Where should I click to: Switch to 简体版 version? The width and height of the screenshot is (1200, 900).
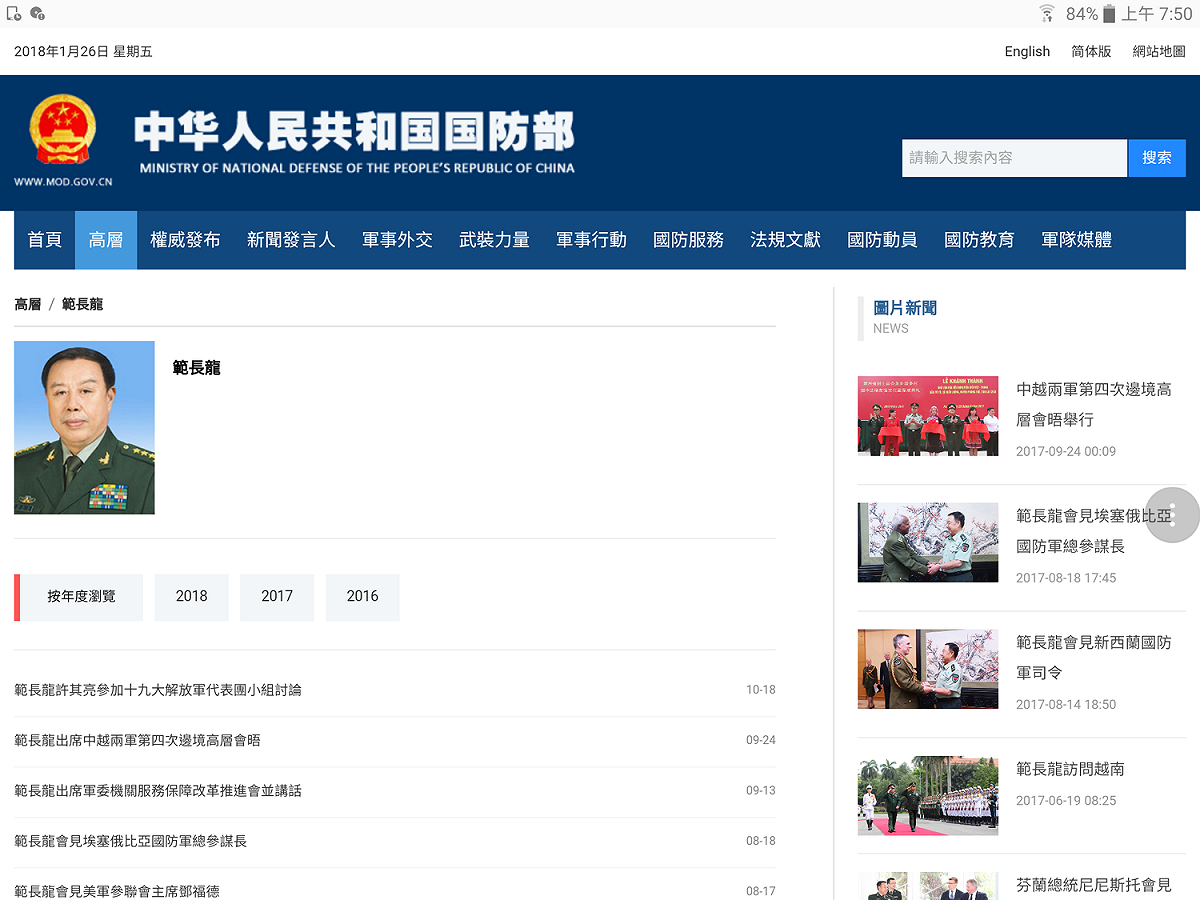click(1091, 52)
